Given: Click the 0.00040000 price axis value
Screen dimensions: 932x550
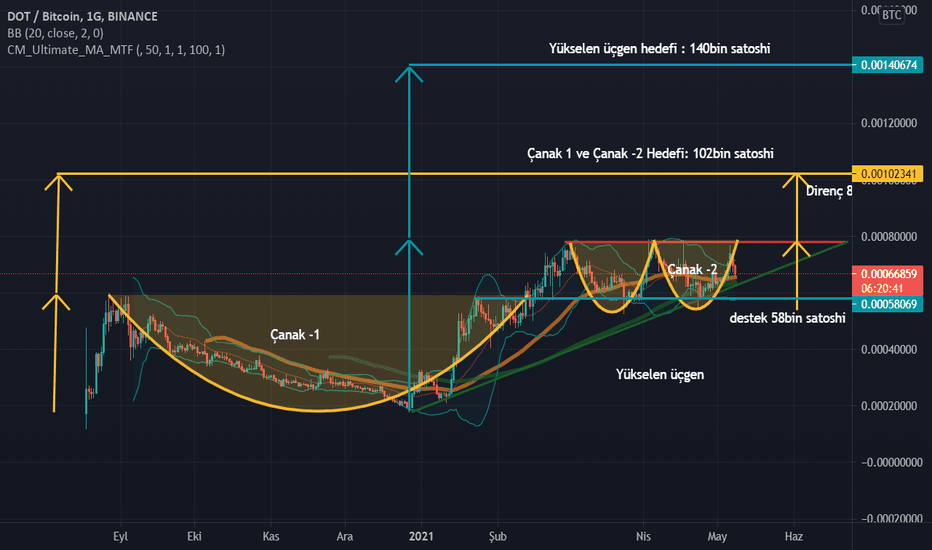Looking at the screenshot, I should click(x=889, y=350).
